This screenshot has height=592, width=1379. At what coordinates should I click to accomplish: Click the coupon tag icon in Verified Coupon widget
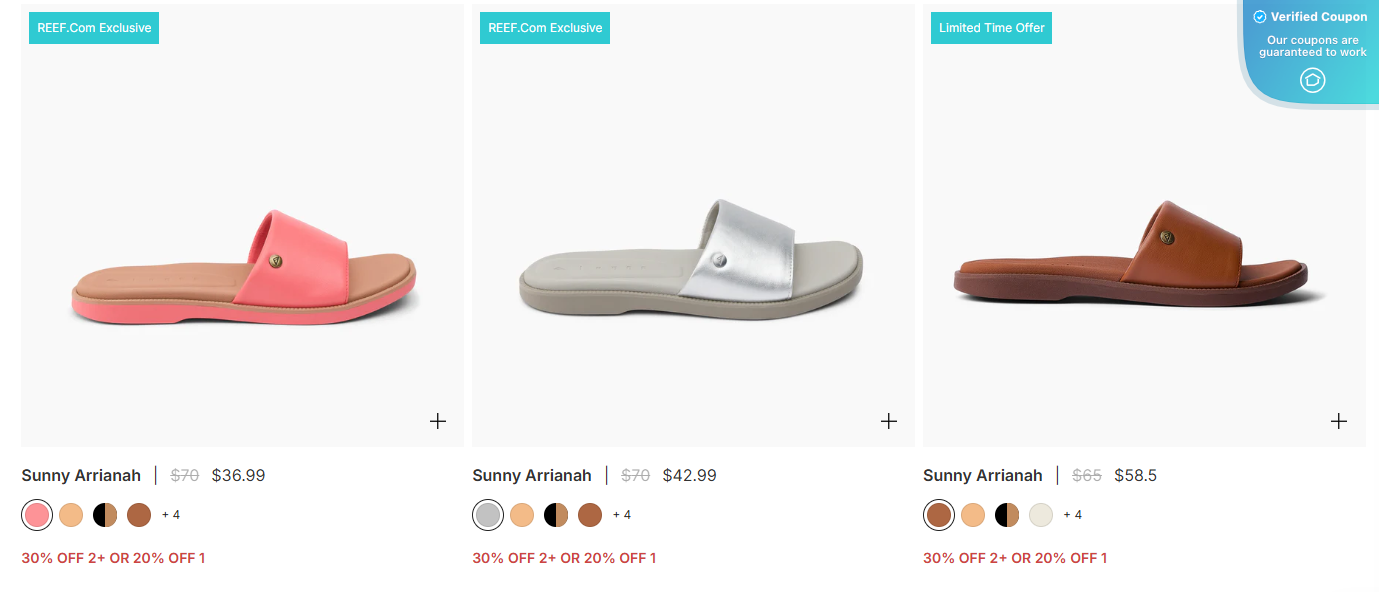[x=1312, y=80]
